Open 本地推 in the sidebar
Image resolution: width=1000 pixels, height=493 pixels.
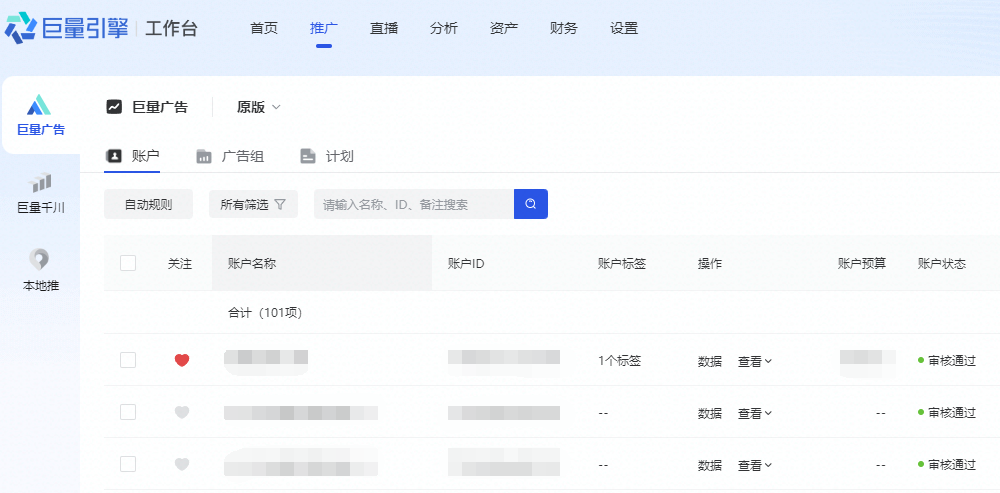(40, 271)
